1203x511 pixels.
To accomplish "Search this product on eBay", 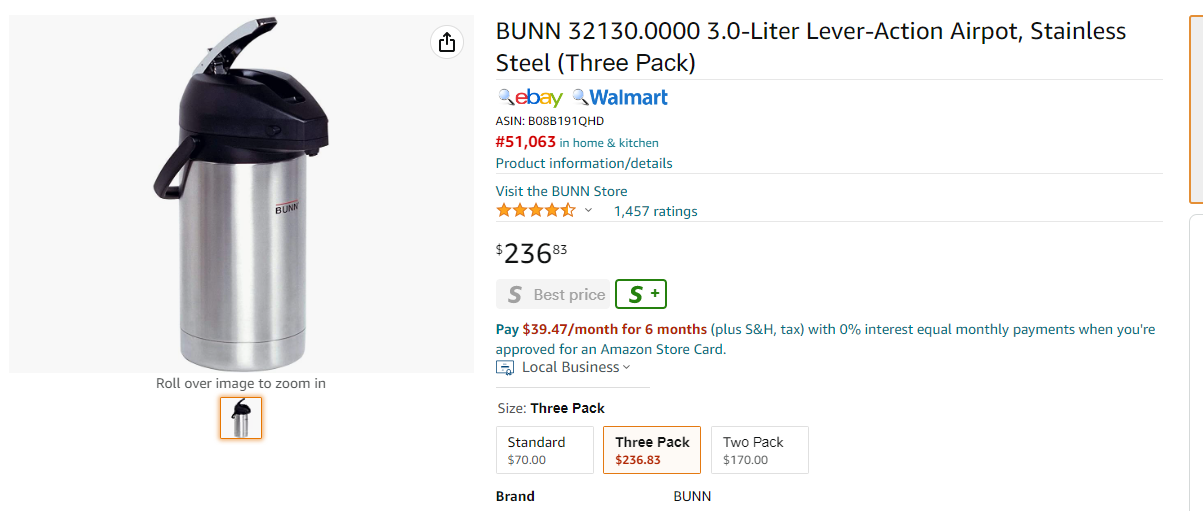I will (531, 97).
